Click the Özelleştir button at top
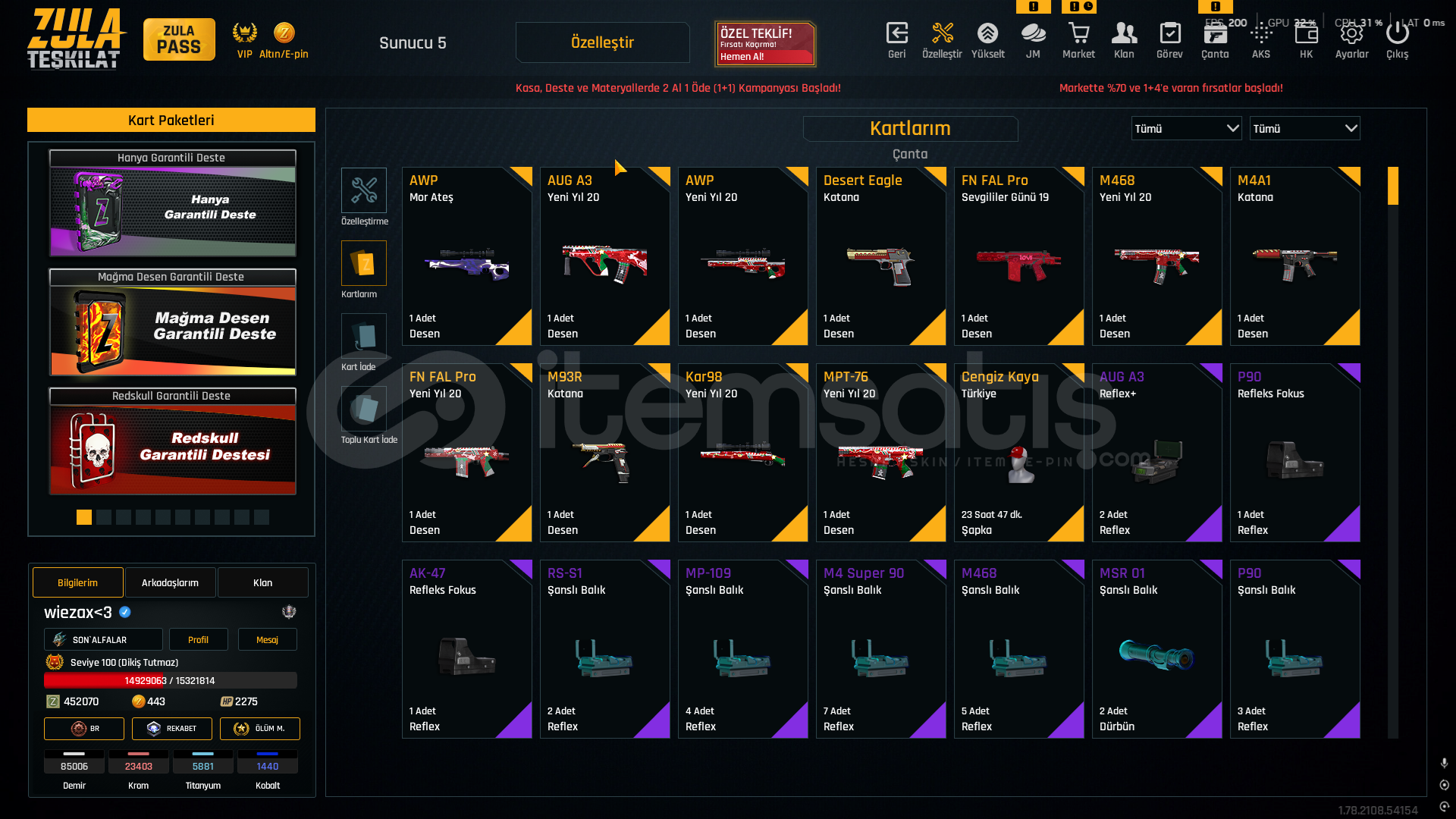Image resolution: width=1456 pixels, height=819 pixels. tap(602, 42)
